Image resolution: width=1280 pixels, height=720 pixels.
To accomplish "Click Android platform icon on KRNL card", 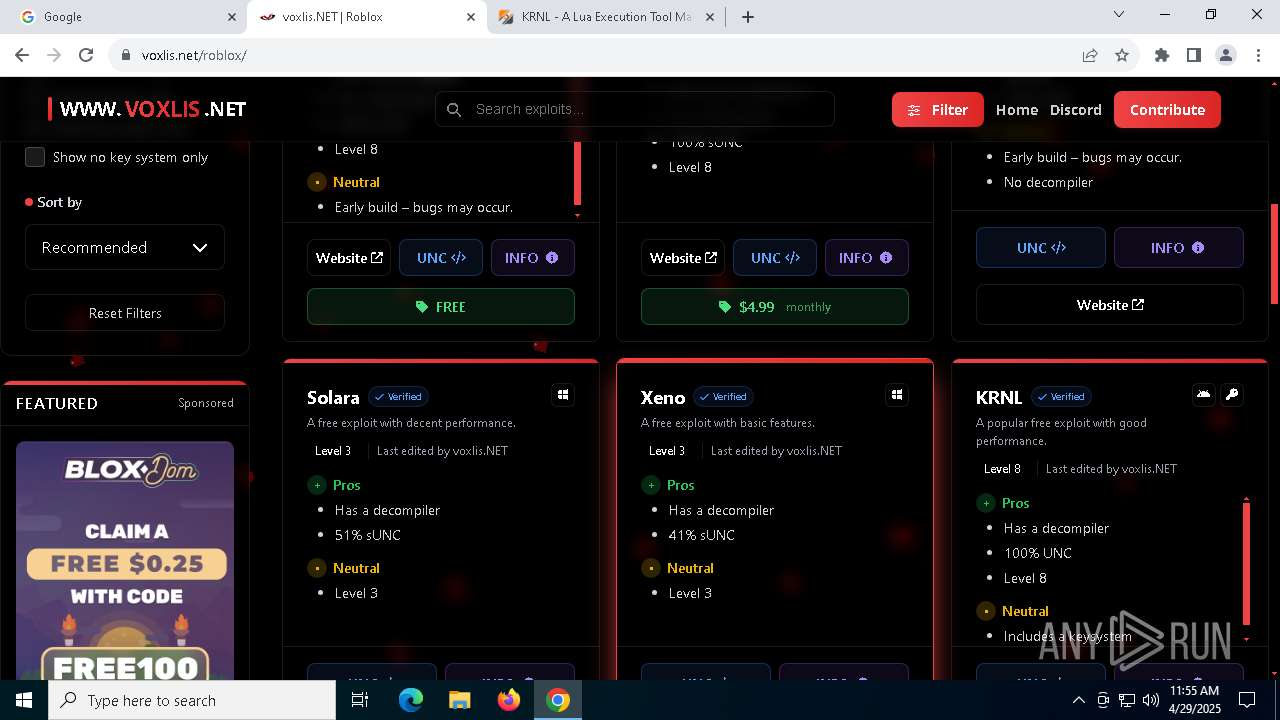I will tap(1204, 394).
